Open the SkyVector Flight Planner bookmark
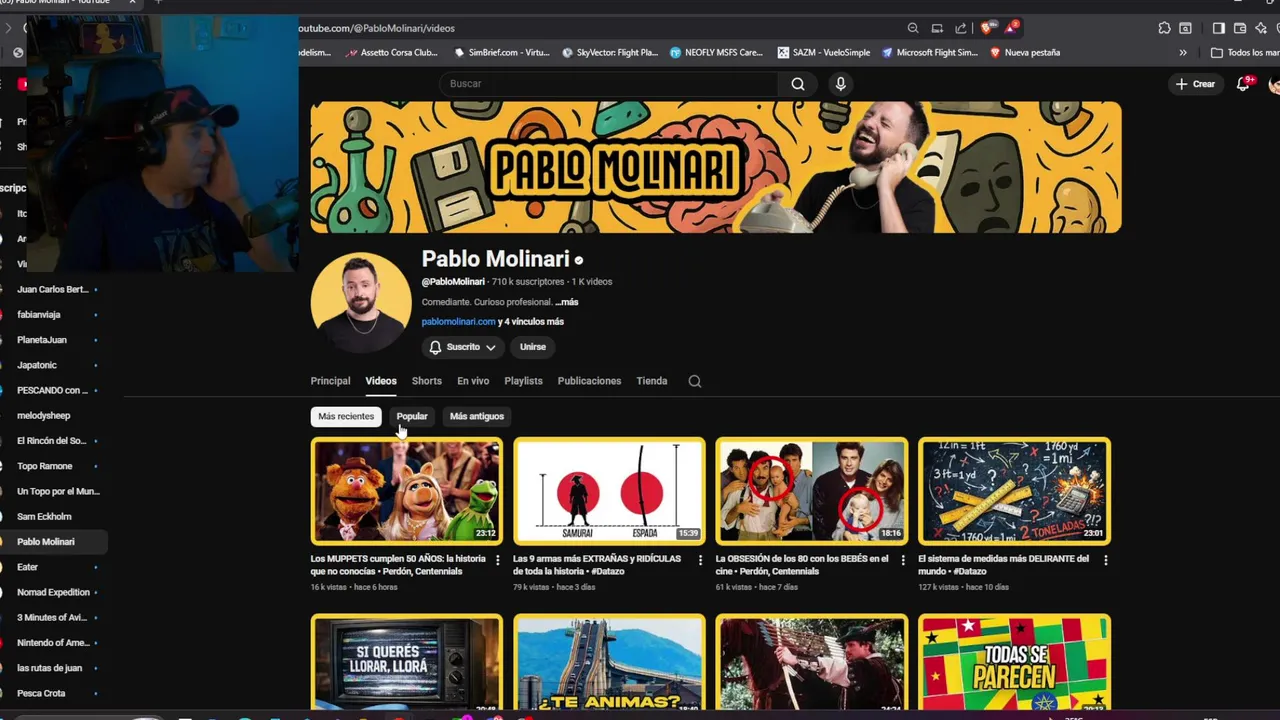The image size is (1280, 720). [610, 52]
